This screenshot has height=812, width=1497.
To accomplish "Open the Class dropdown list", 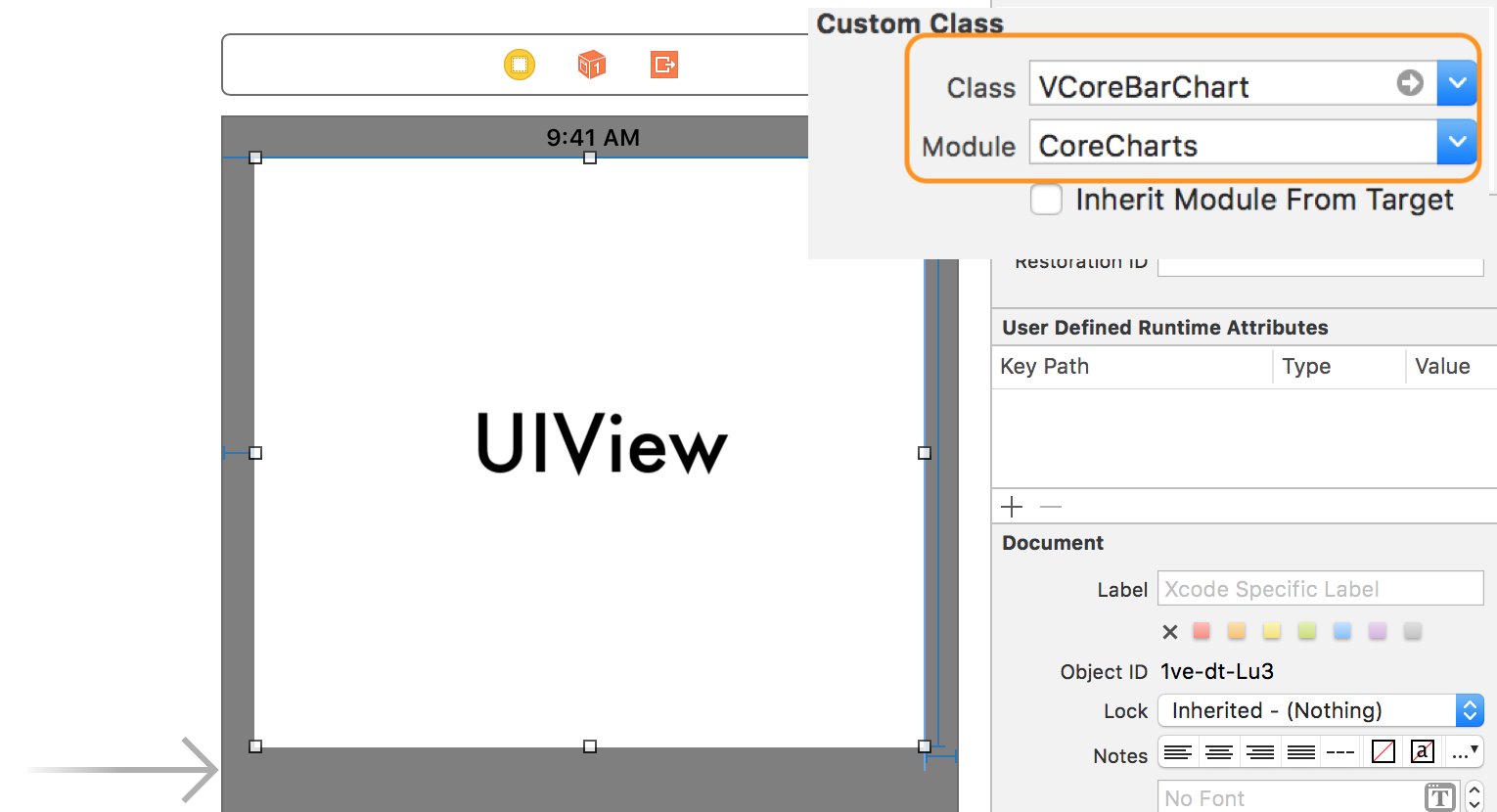I will point(1457,83).
